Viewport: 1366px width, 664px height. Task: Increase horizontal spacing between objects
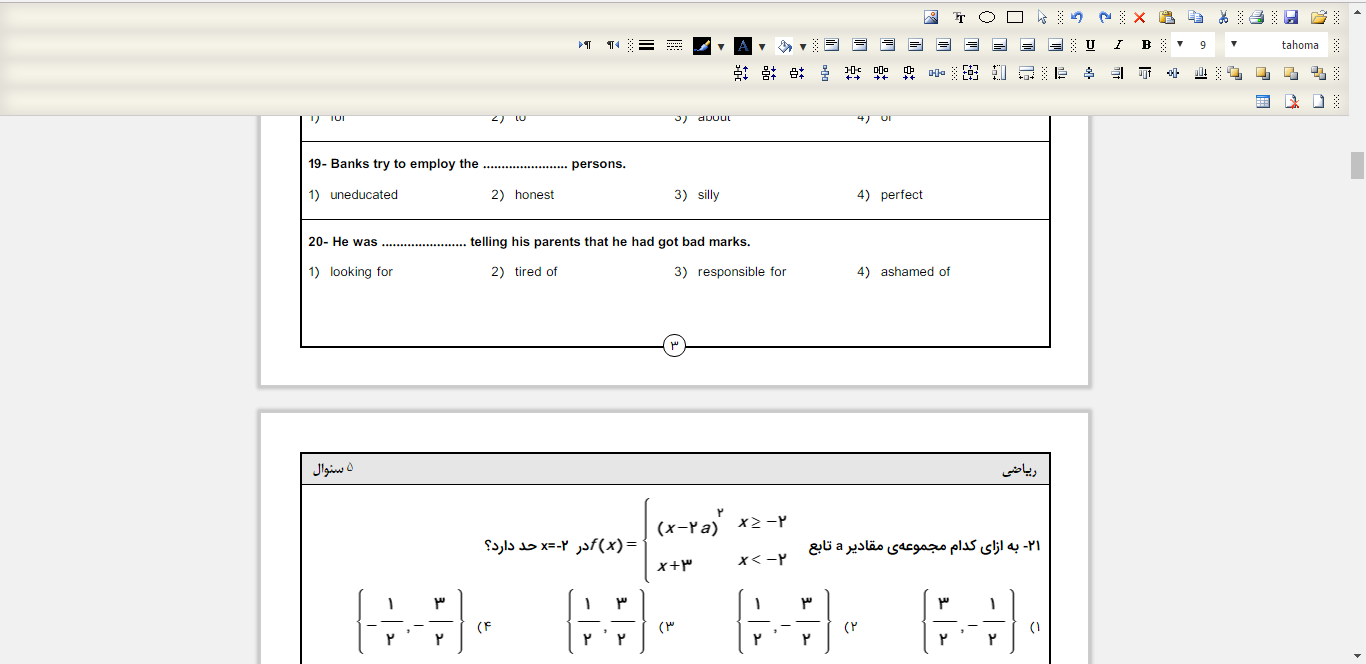[853, 73]
